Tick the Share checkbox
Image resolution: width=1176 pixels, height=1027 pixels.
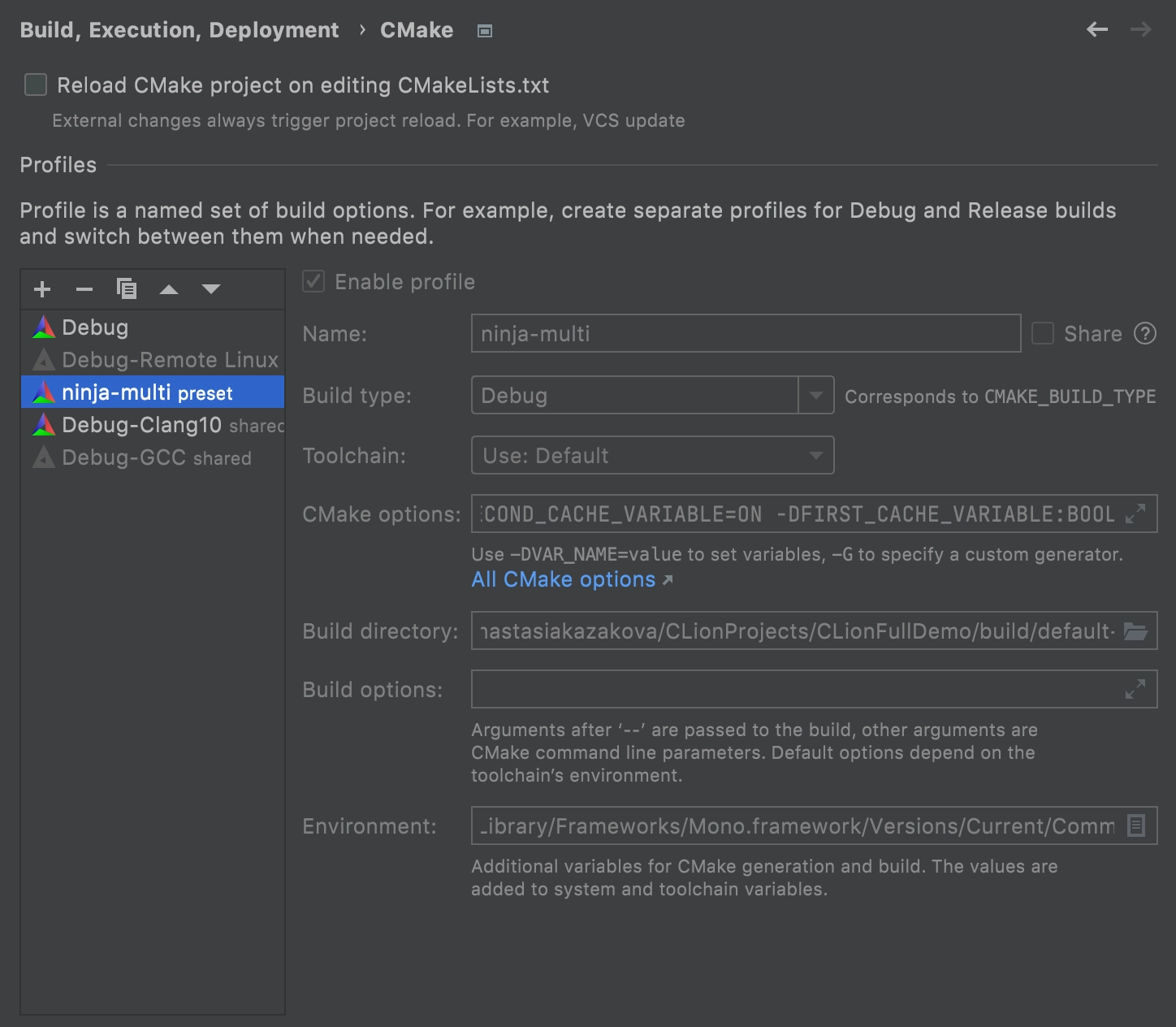click(1043, 333)
